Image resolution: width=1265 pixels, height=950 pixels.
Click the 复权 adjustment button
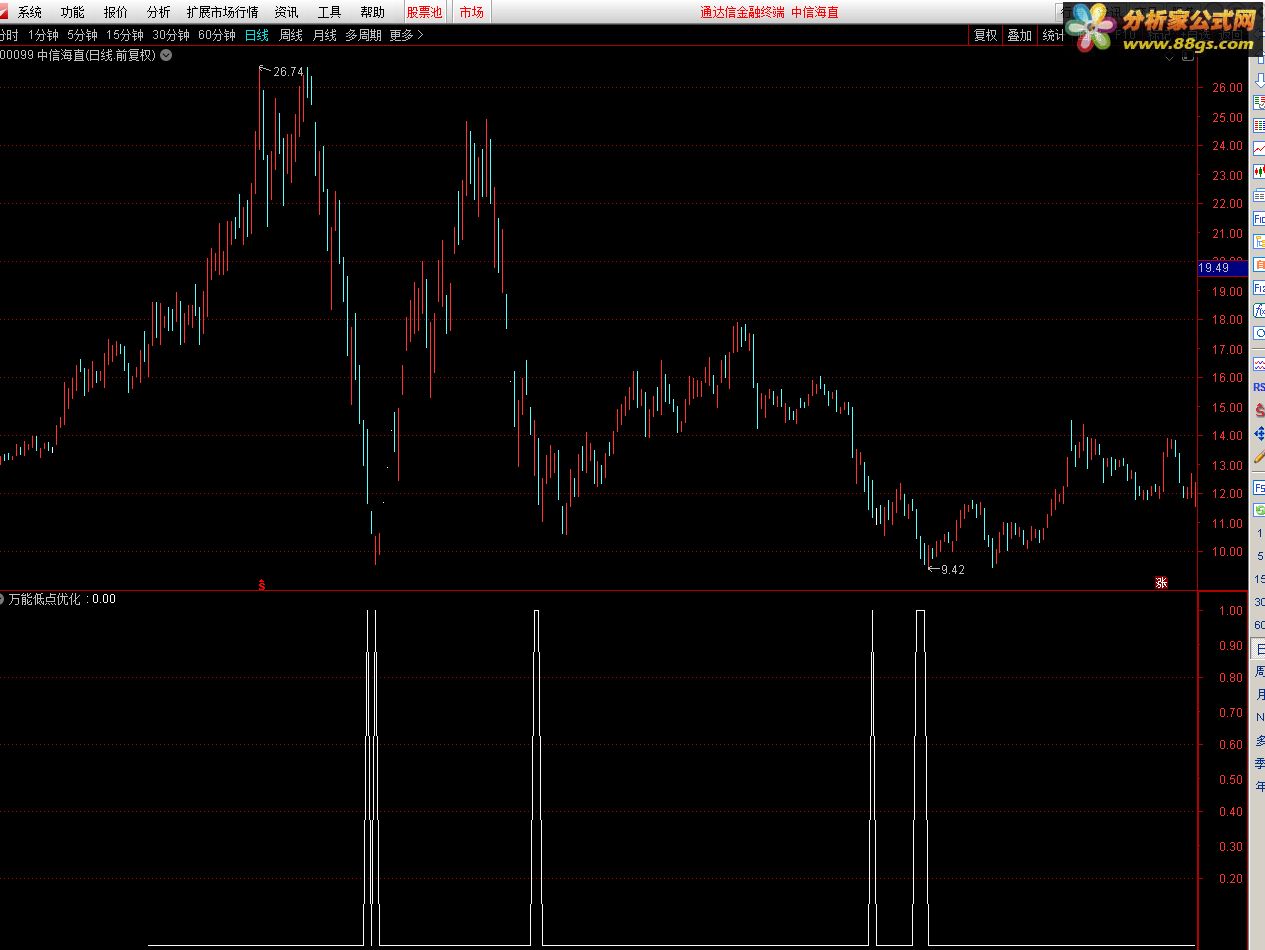point(986,35)
